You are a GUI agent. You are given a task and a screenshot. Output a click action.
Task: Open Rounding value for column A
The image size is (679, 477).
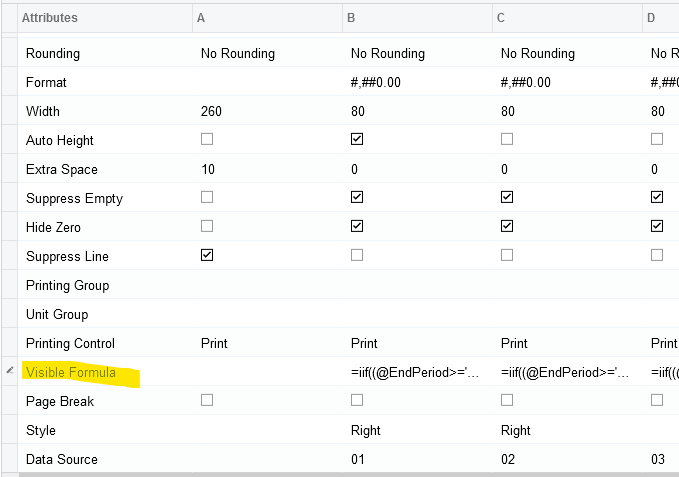click(267, 53)
